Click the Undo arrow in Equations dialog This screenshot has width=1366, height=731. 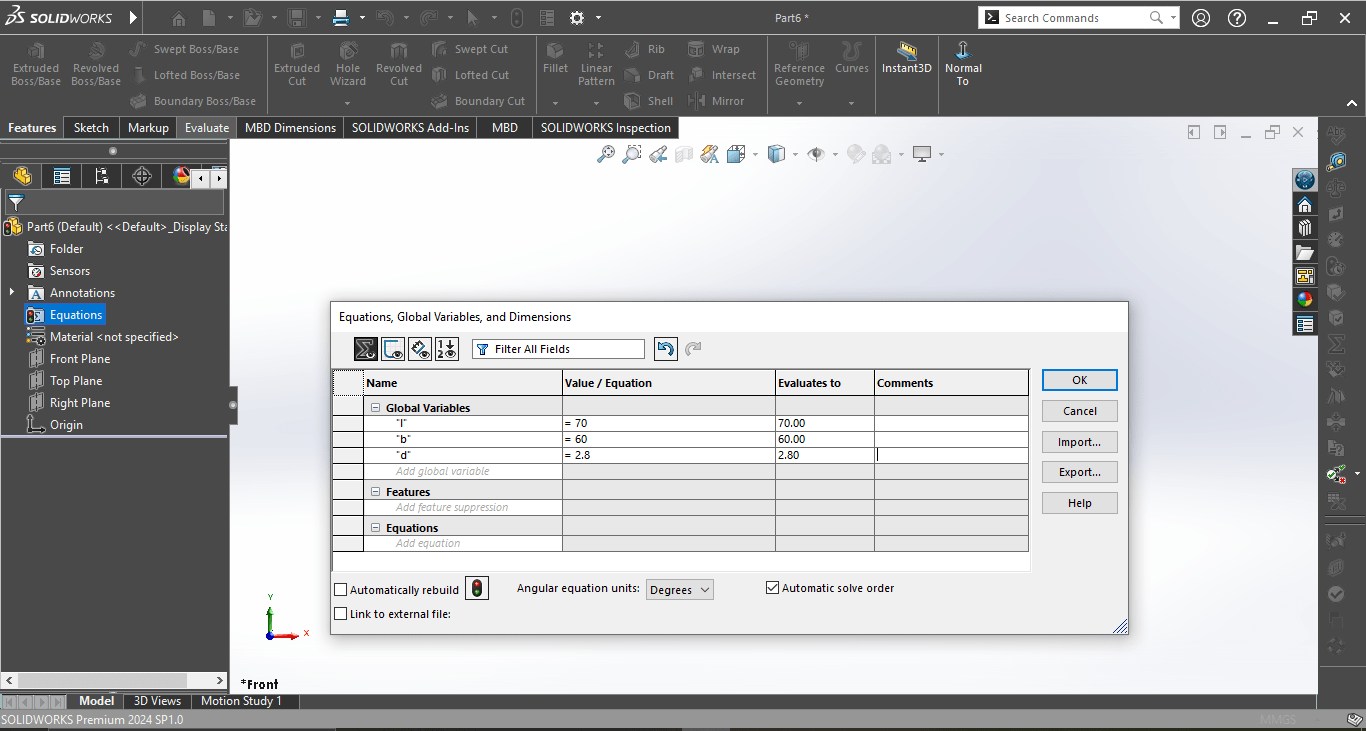(x=665, y=349)
